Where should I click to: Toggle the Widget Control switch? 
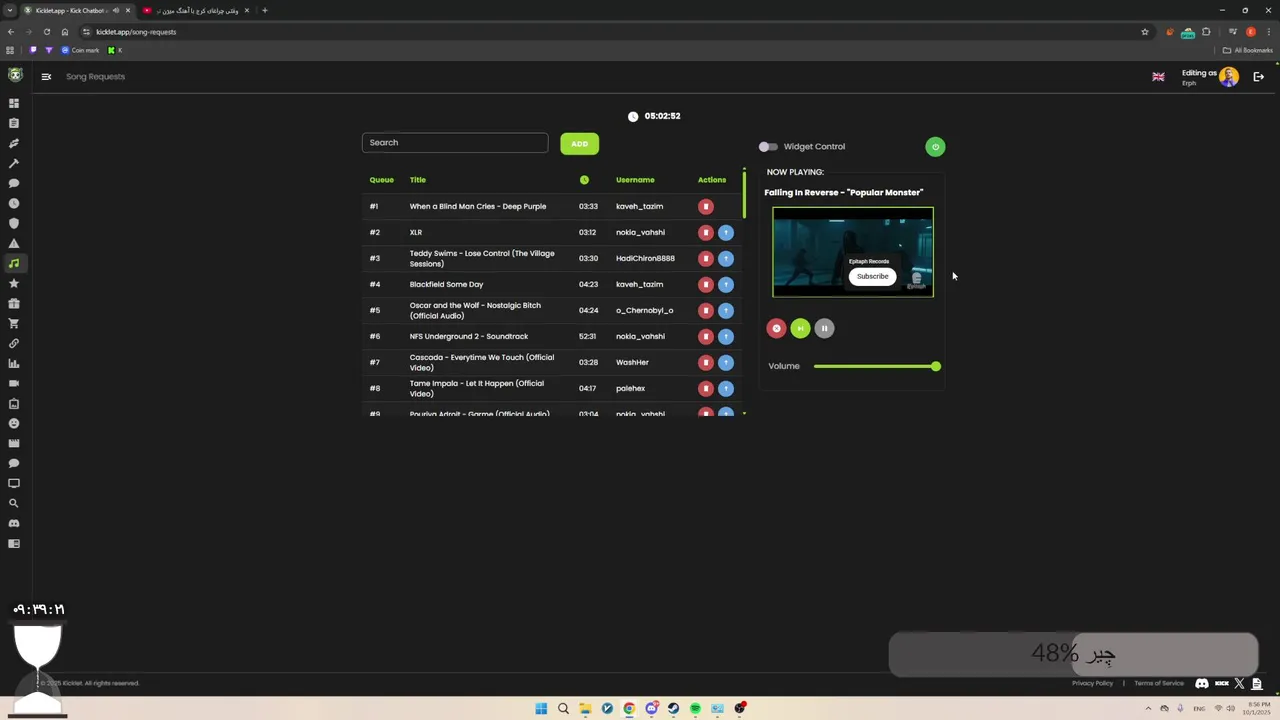[x=768, y=146]
